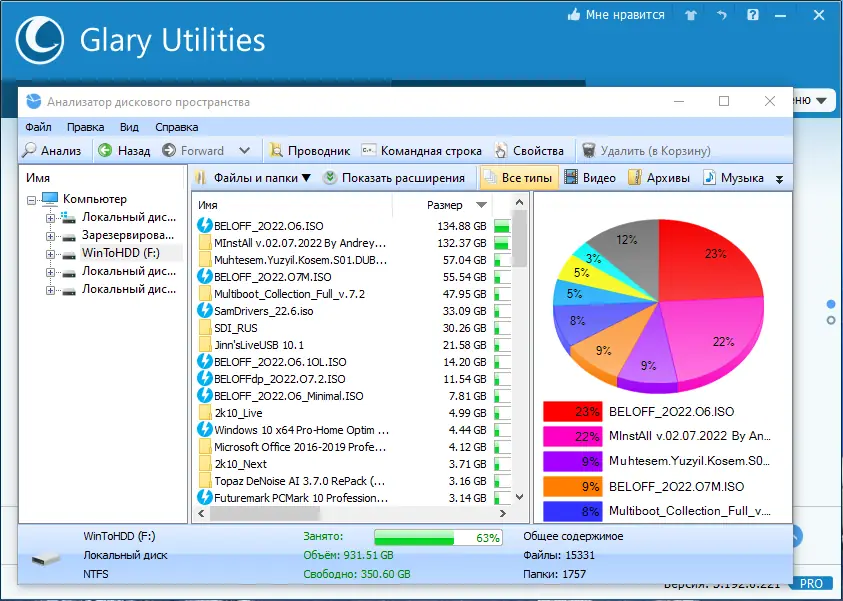Click the BELOFF_2O22.O6_Minimal.ISO file icon
The image size is (843, 601).
pyautogui.click(x=204, y=395)
